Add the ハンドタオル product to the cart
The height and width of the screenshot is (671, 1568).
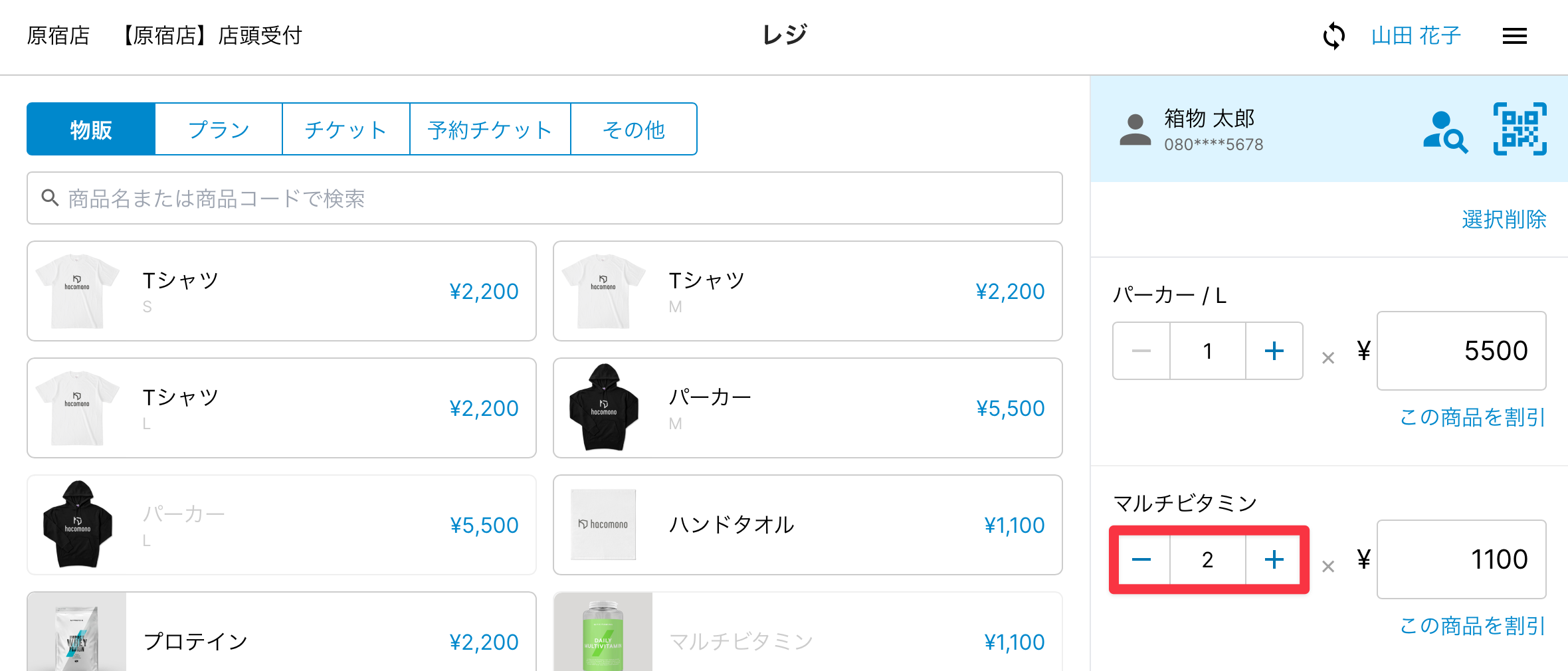point(807,525)
